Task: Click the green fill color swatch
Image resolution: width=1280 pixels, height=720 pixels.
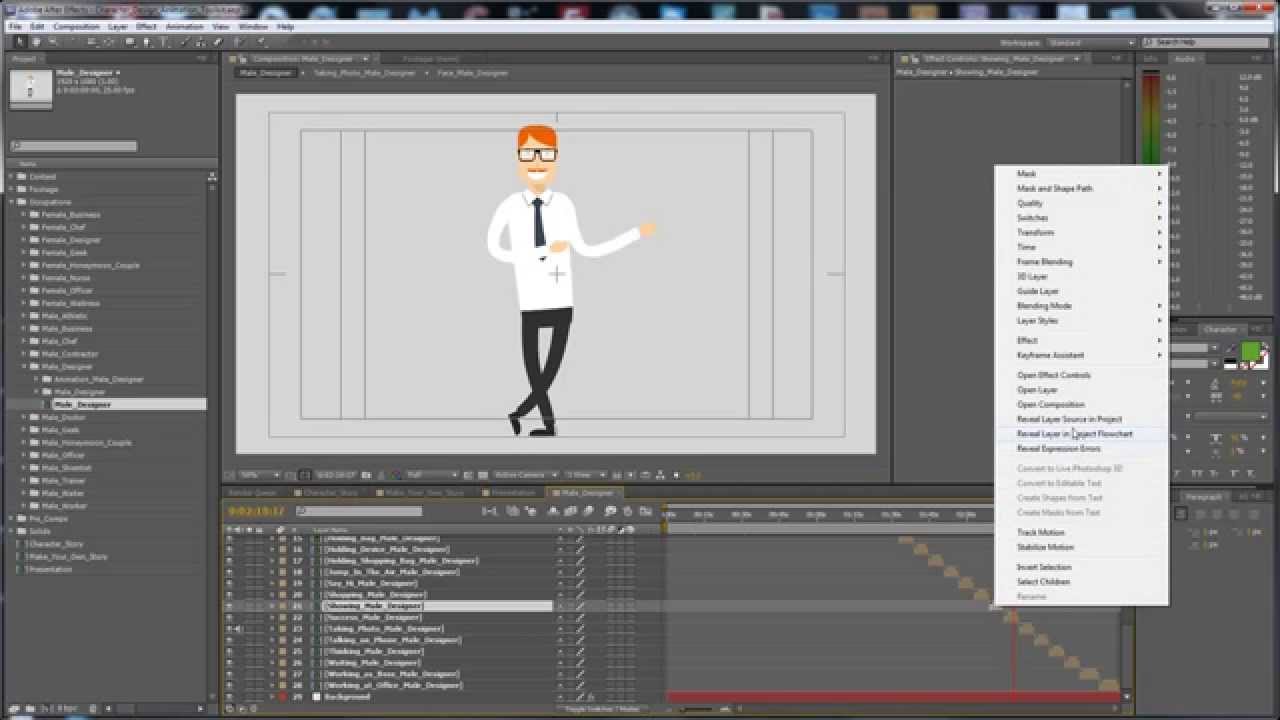Action: pos(1250,350)
